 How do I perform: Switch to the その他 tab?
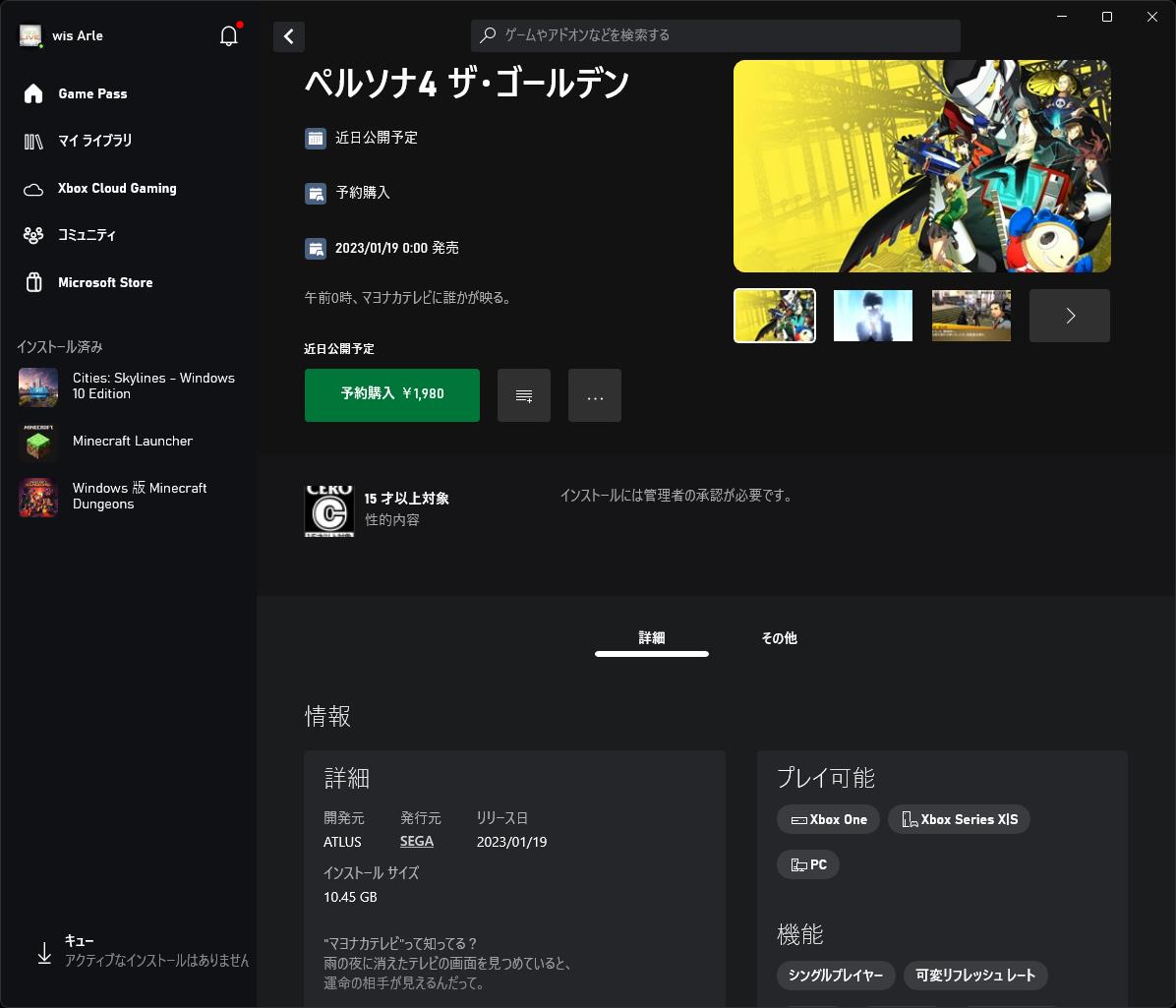tap(779, 638)
